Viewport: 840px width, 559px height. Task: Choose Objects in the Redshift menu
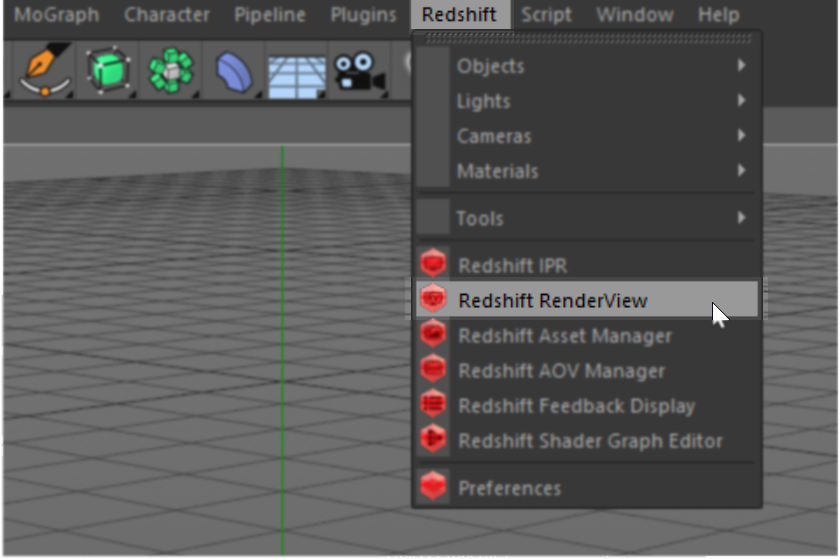tap(587, 65)
